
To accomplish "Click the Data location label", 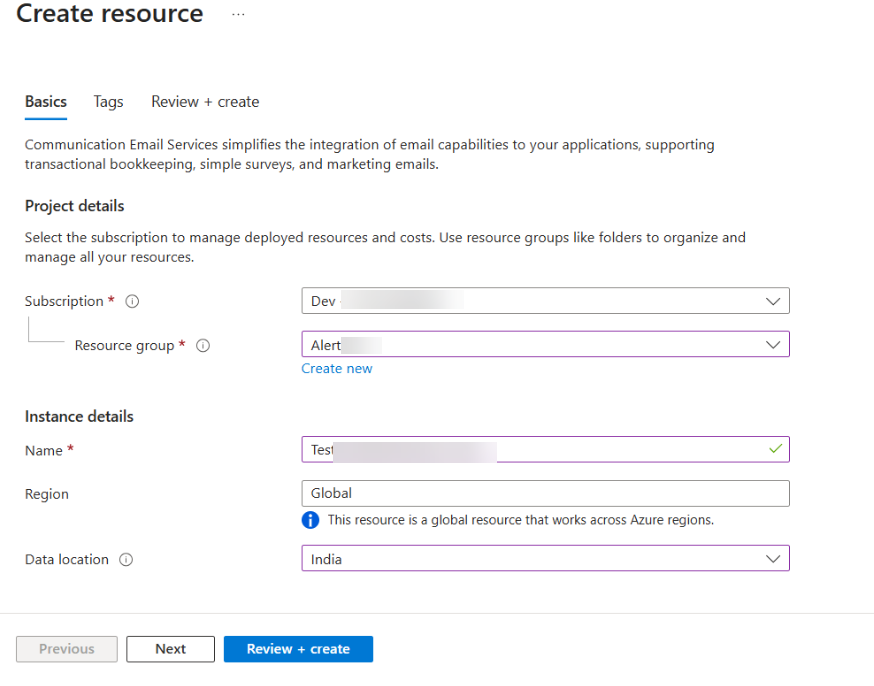I will tap(67, 559).
